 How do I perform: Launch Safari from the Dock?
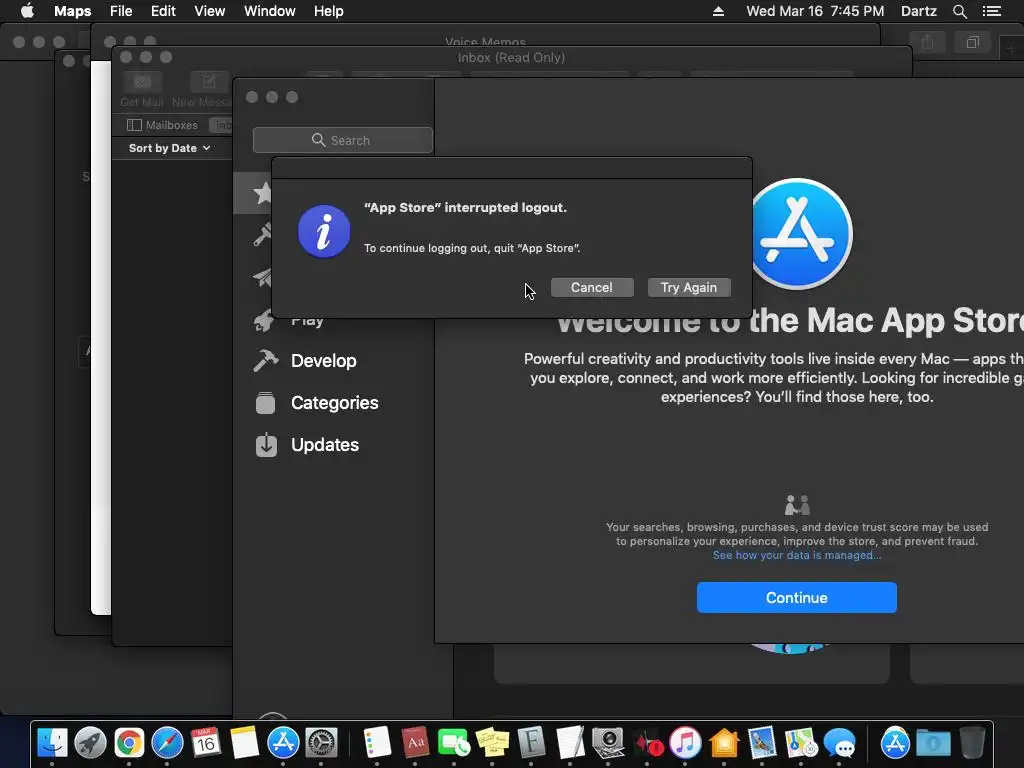tap(167, 743)
